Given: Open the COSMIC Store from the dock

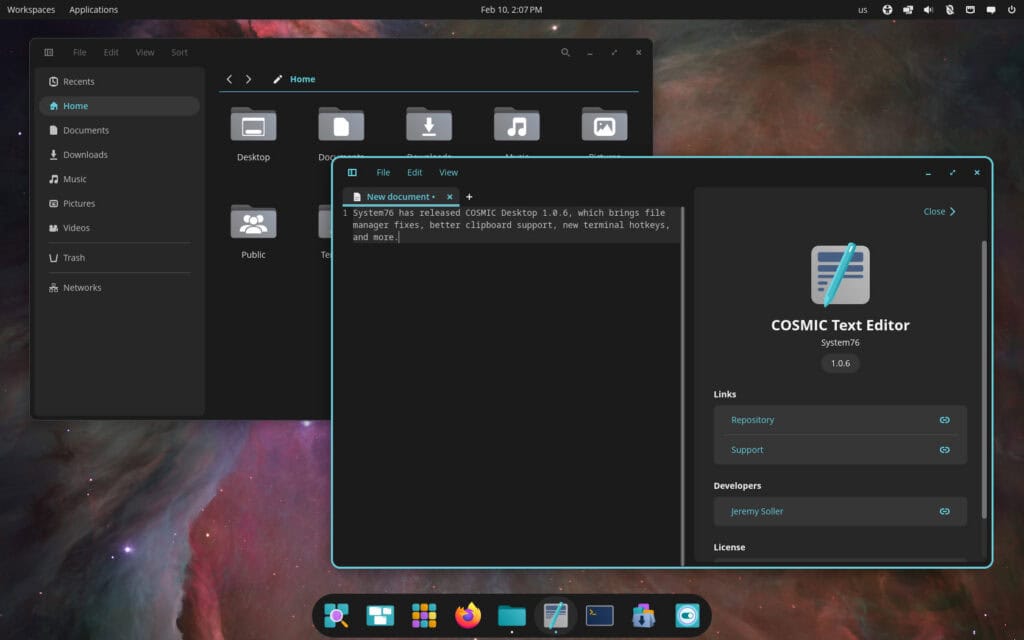Looking at the screenshot, I should pos(643,615).
